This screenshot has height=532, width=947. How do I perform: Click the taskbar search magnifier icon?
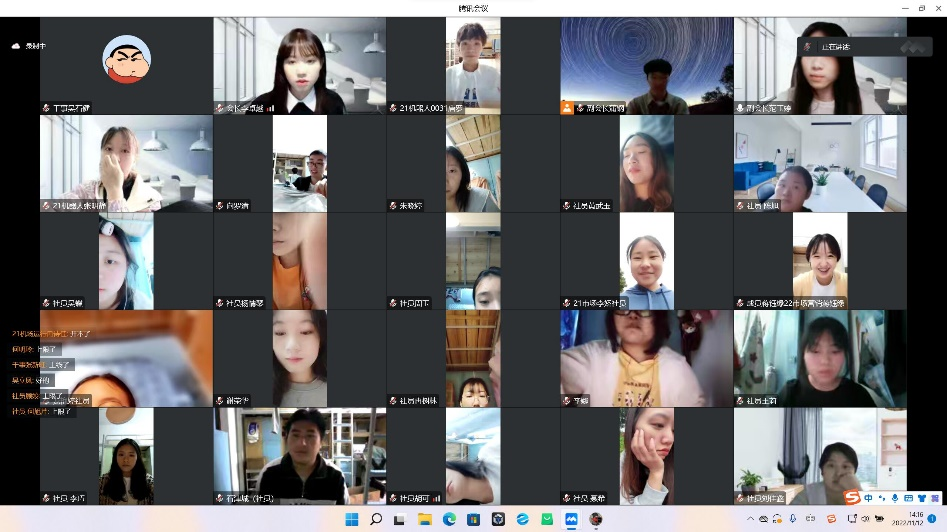click(x=376, y=519)
